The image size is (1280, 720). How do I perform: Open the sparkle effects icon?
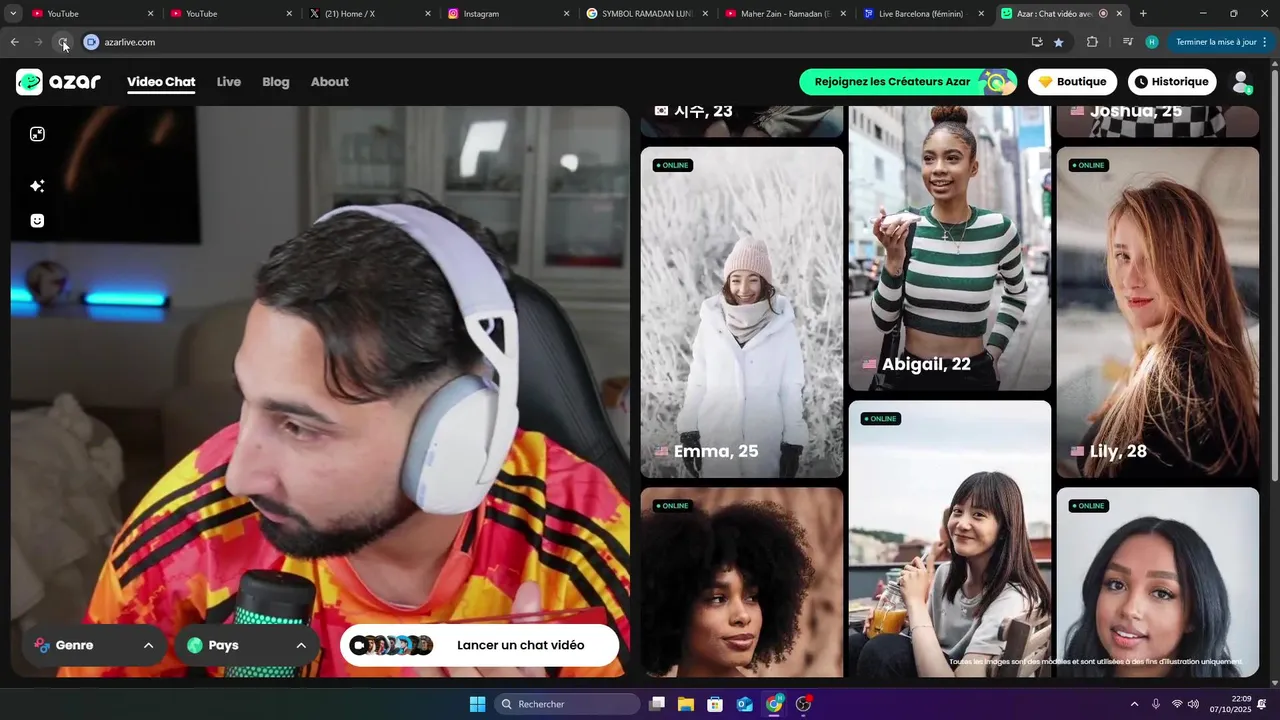[37, 186]
